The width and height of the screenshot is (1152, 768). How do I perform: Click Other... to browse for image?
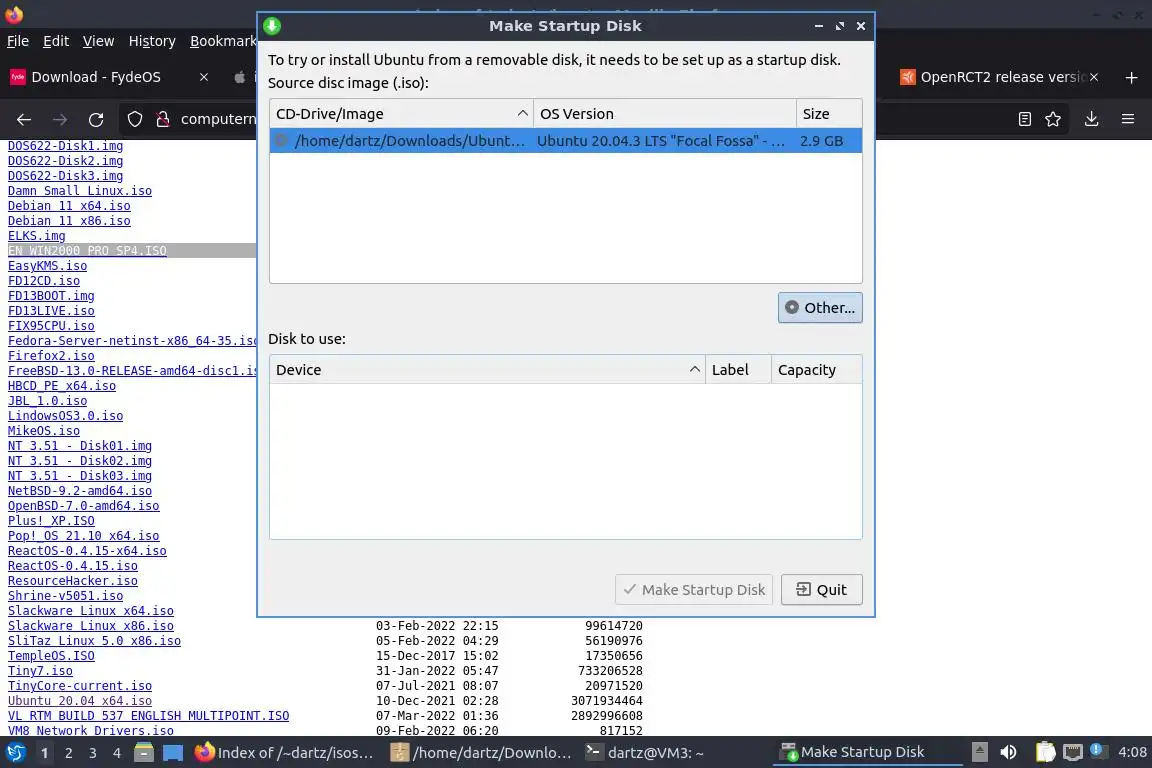pos(820,308)
